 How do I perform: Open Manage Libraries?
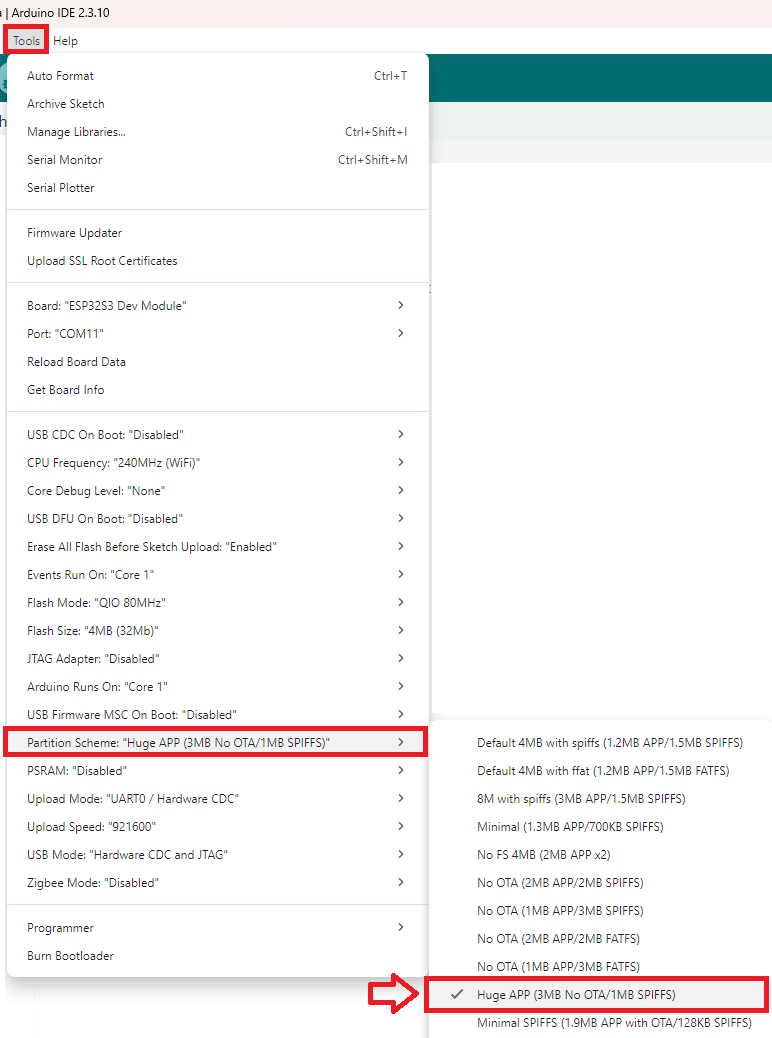[x=217, y=132]
